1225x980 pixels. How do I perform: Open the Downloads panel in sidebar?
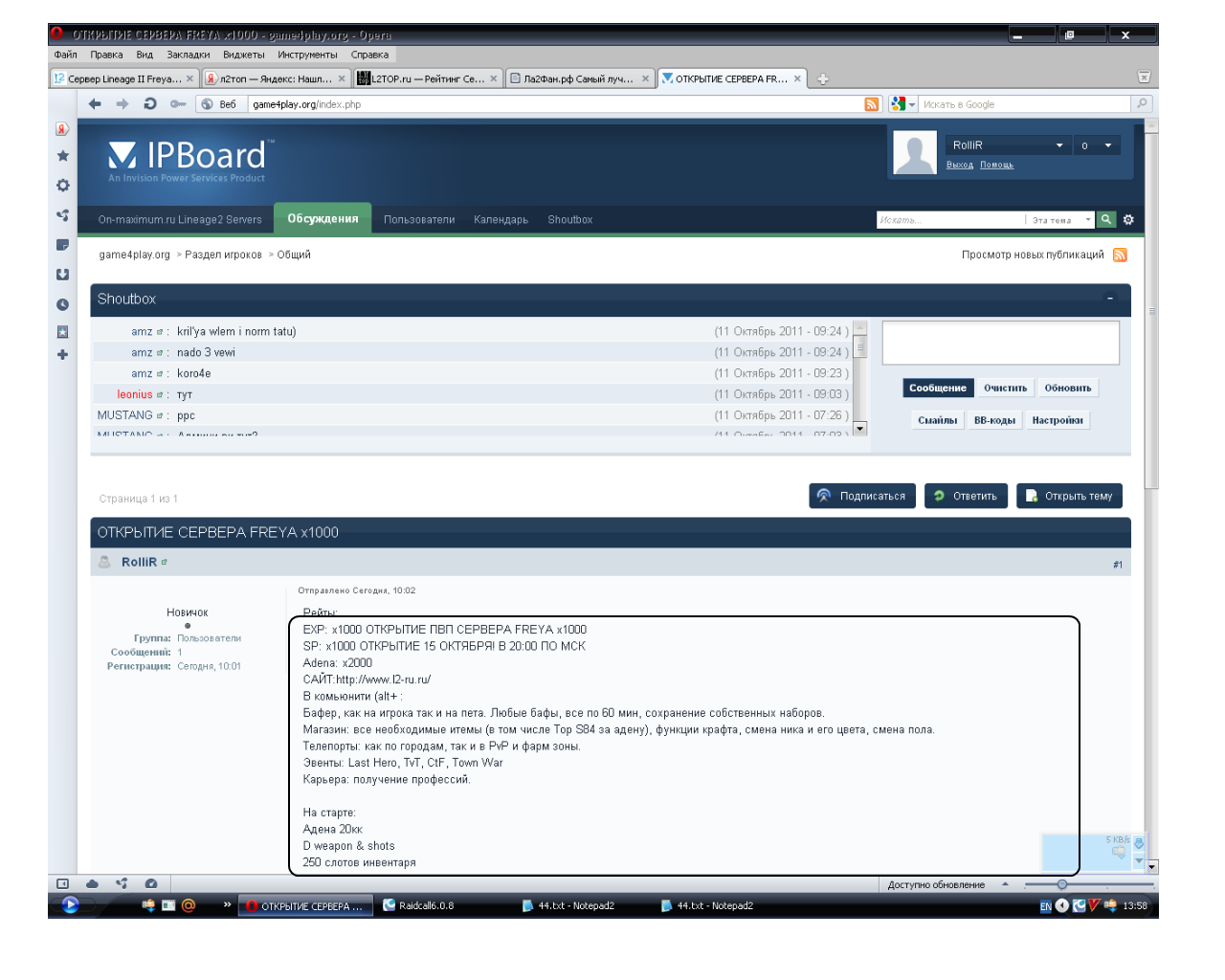coord(62,275)
